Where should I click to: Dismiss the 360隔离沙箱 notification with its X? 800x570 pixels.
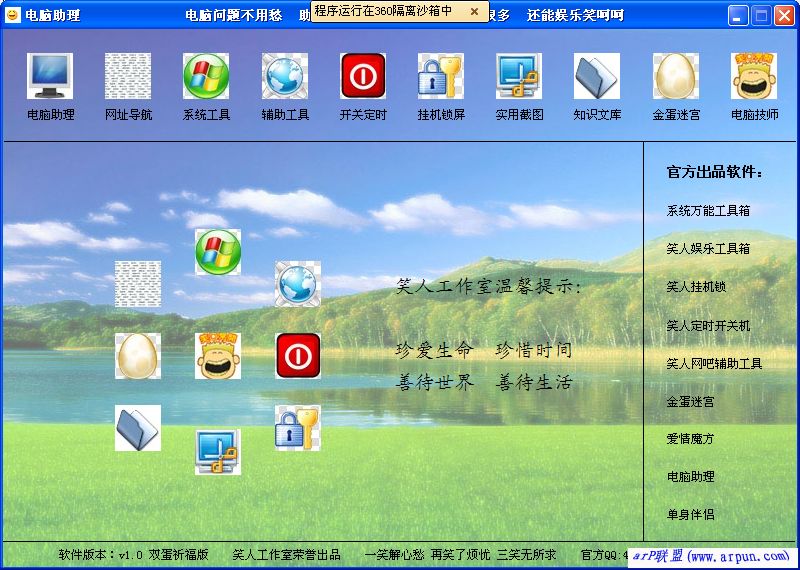coord(474,11)
